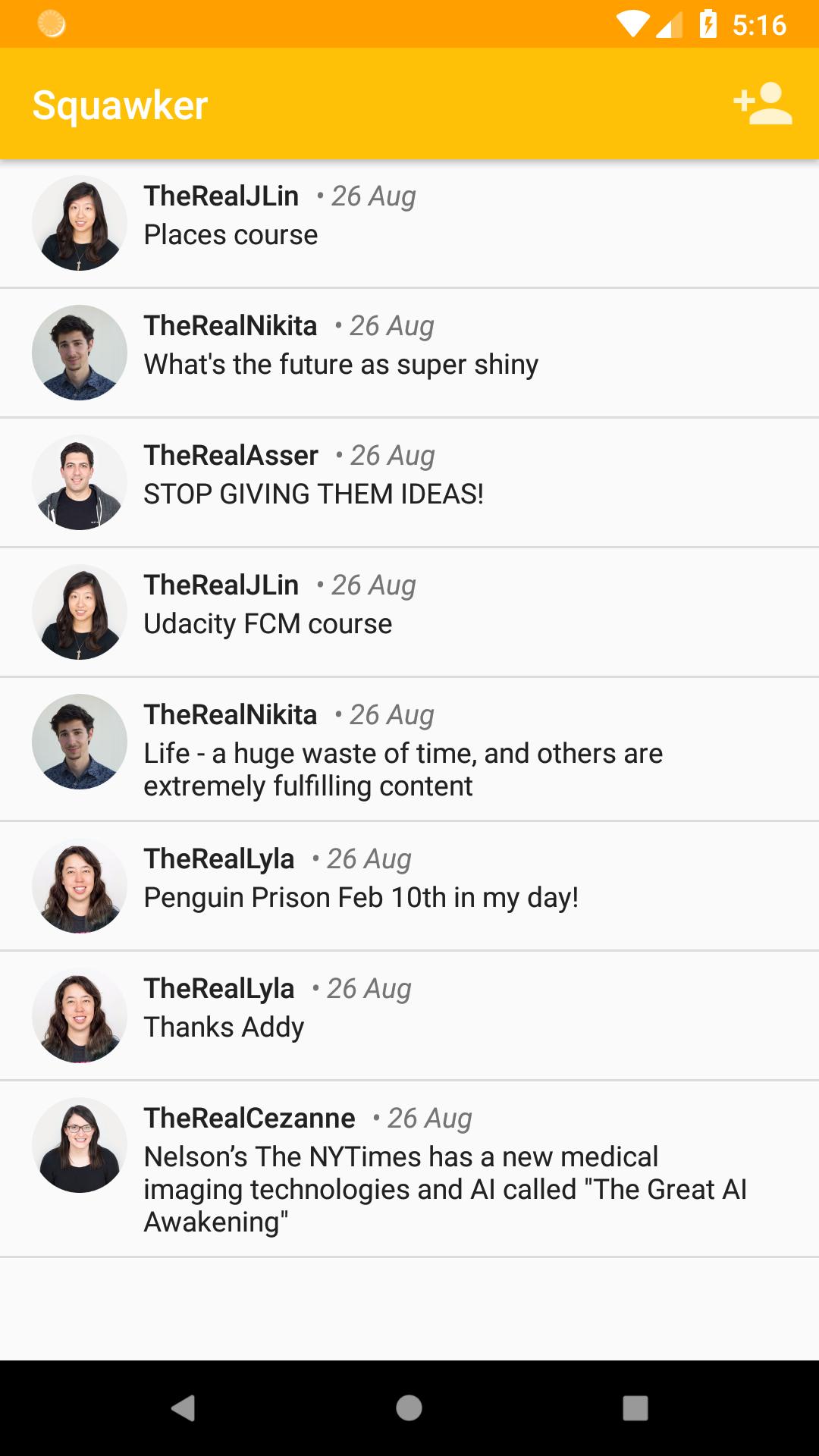The width and height of the screenshot is (819, 1456).
Task: Click the add follower icon in the app bar
Action: (x=763, y=105)
